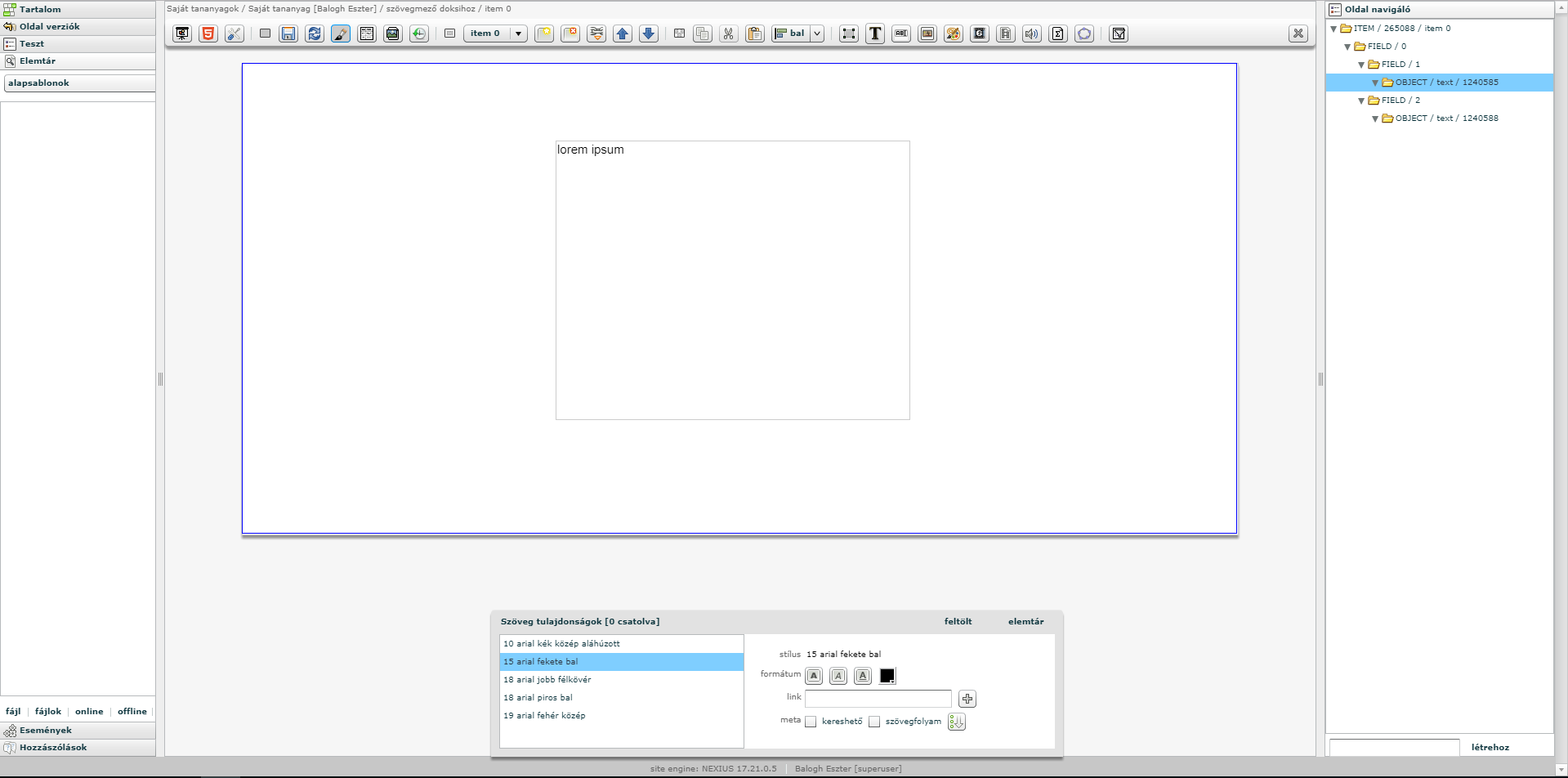Open the item 0 dropdown
The width and height of the screenshot is (1568, 778).
pyautogui.click(x=517, y=34)
